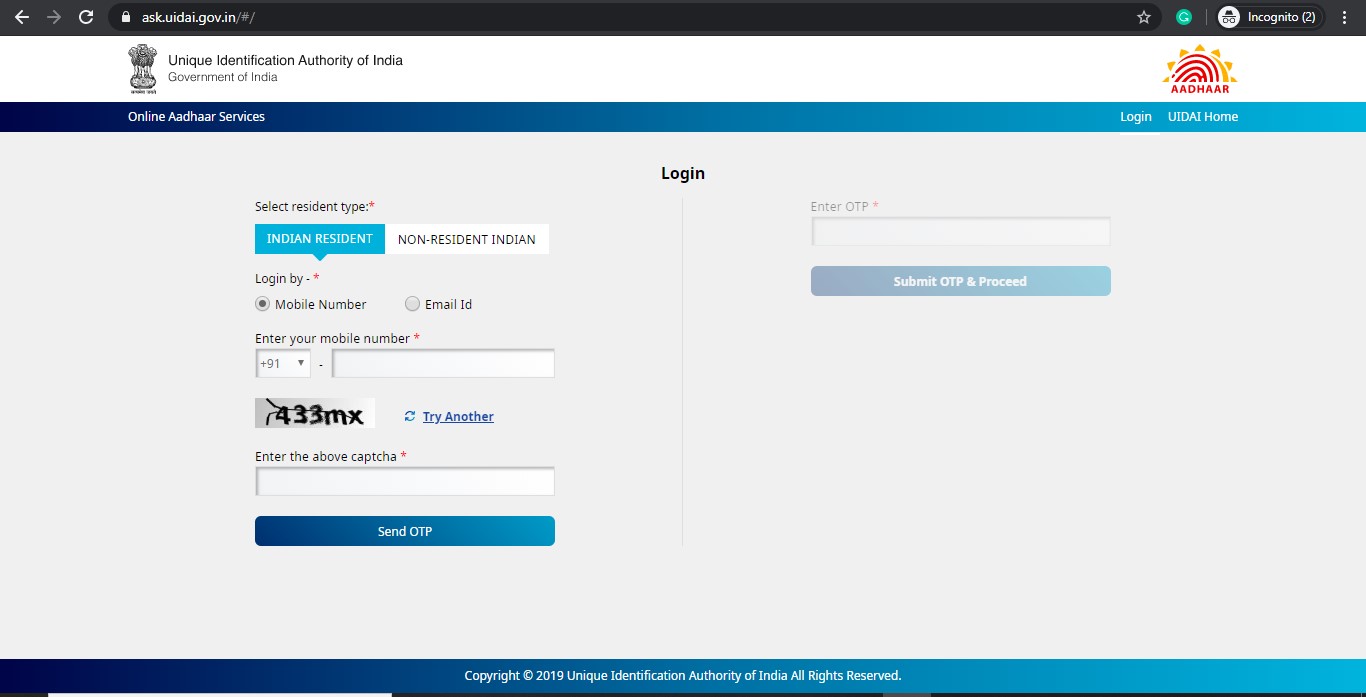Screen dimensions: 1366x697
Task: Click the browser back arrow
Action: tap(22, 17)
